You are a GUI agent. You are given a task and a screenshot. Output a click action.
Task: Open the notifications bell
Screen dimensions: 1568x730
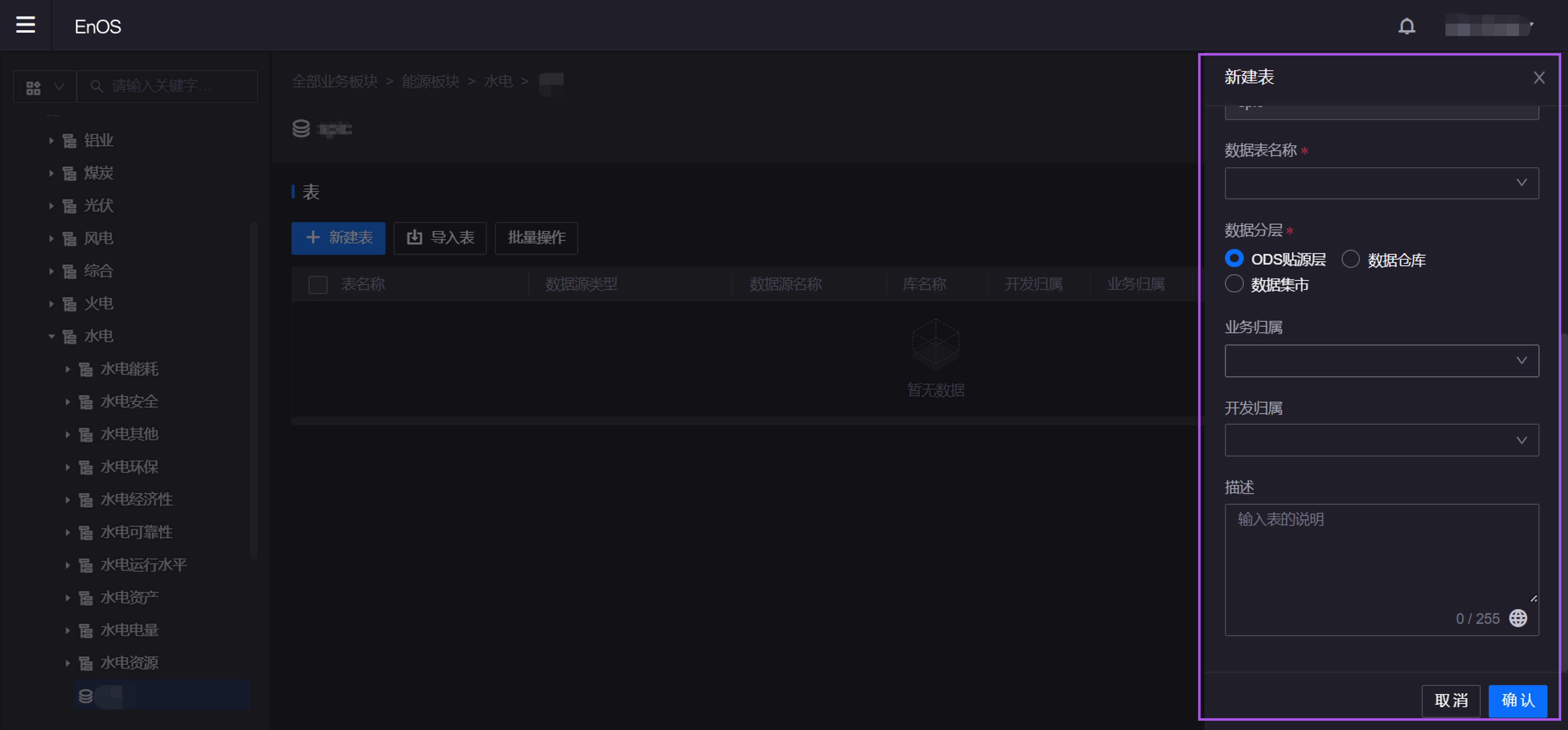point(1407,26)
